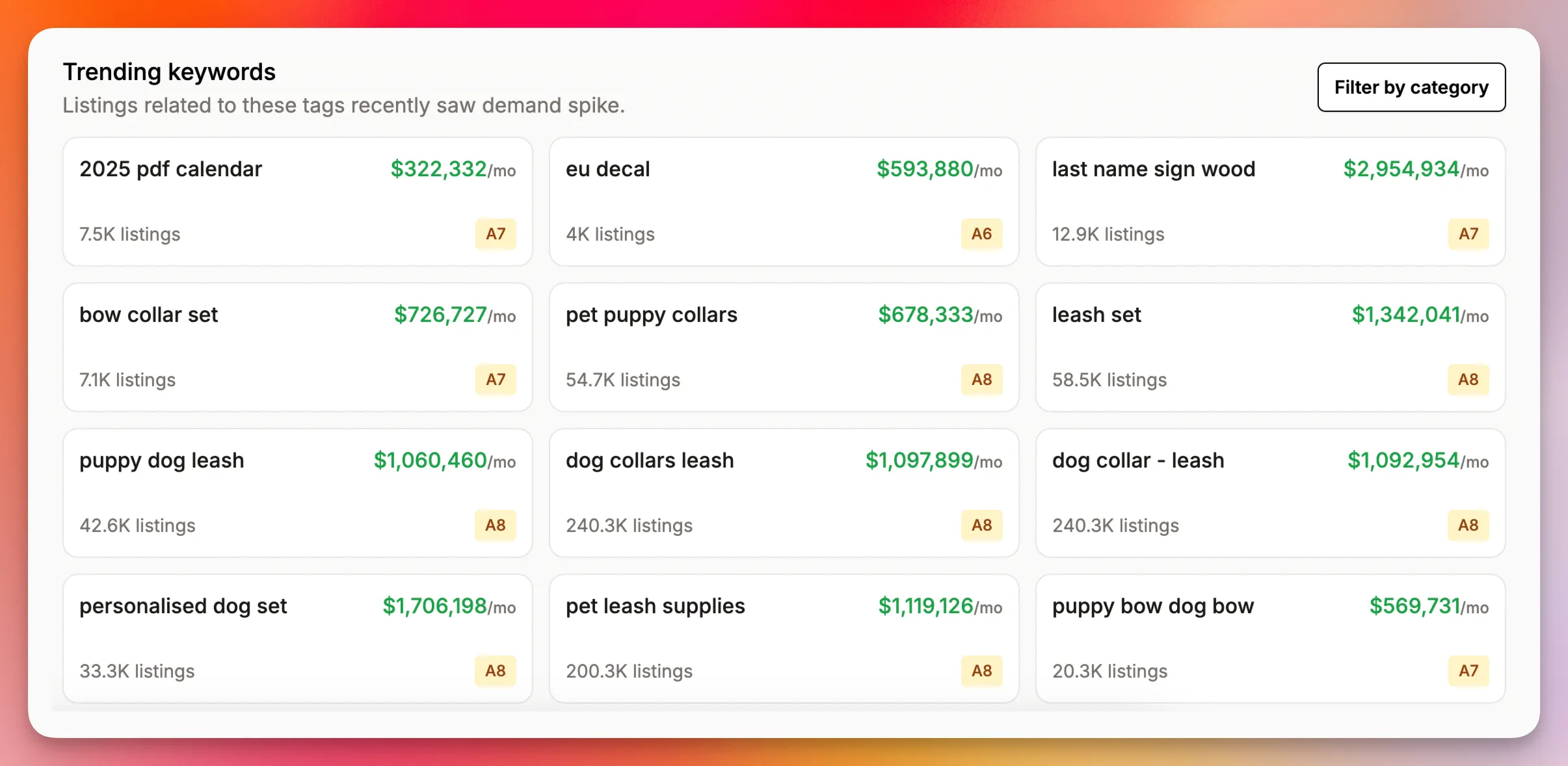Select the puppy bow dog bow keyword
This screenshot has height=766, width=1568.
pyautogui.click(x=1269, y=639)
